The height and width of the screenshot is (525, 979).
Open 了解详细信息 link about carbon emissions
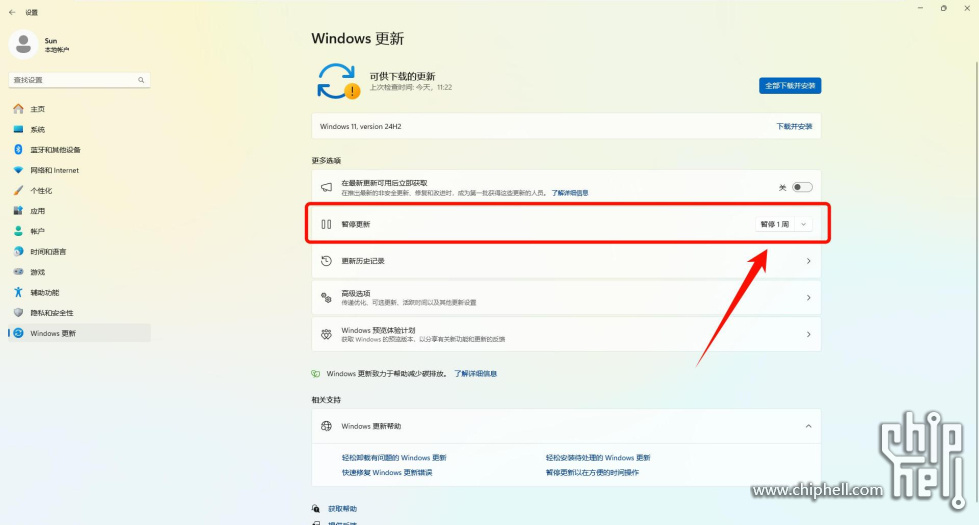click(475, 373)
